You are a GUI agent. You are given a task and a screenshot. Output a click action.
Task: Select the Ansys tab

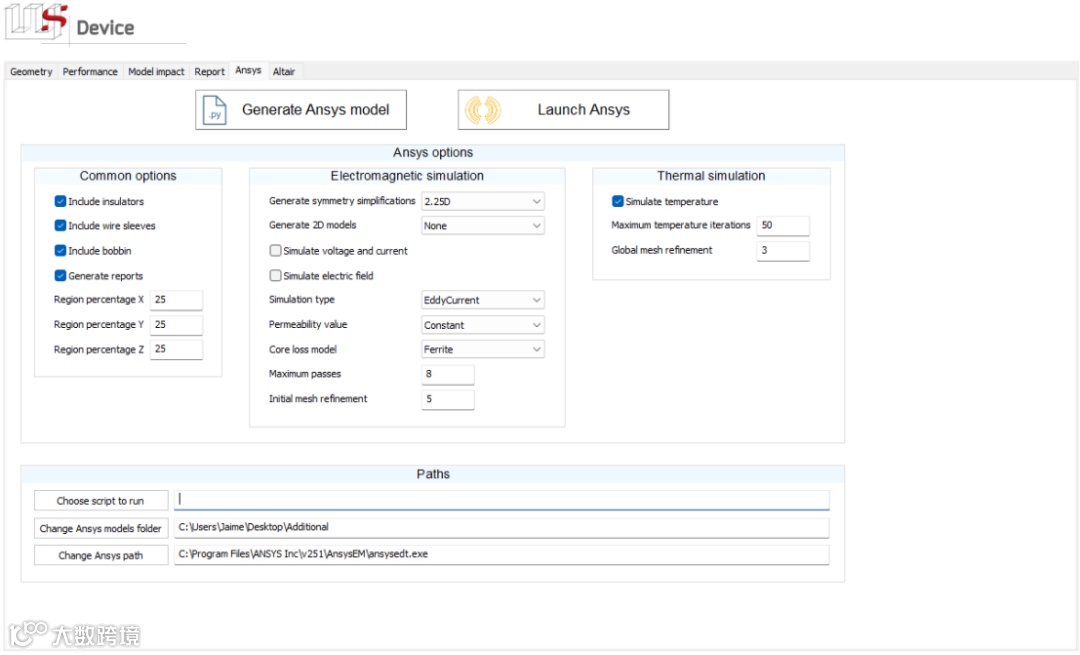point(248,70)
